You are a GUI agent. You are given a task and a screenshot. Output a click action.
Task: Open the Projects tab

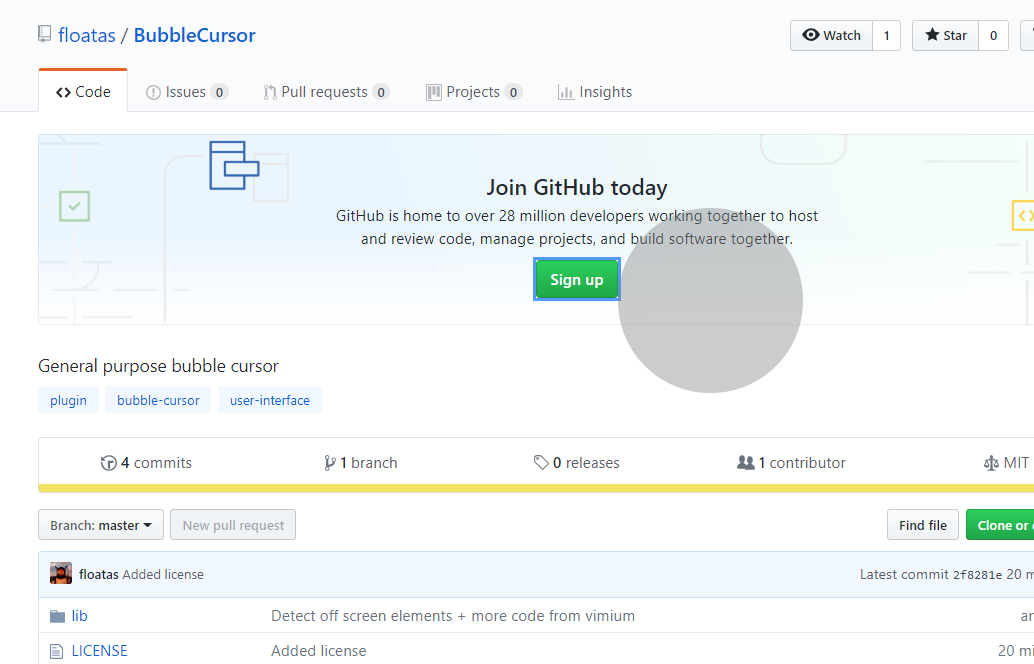[474, 92]
